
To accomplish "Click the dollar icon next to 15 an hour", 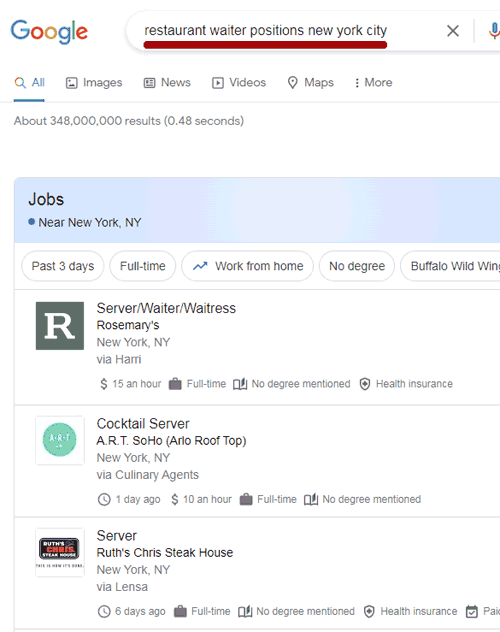I will [104, 384].
